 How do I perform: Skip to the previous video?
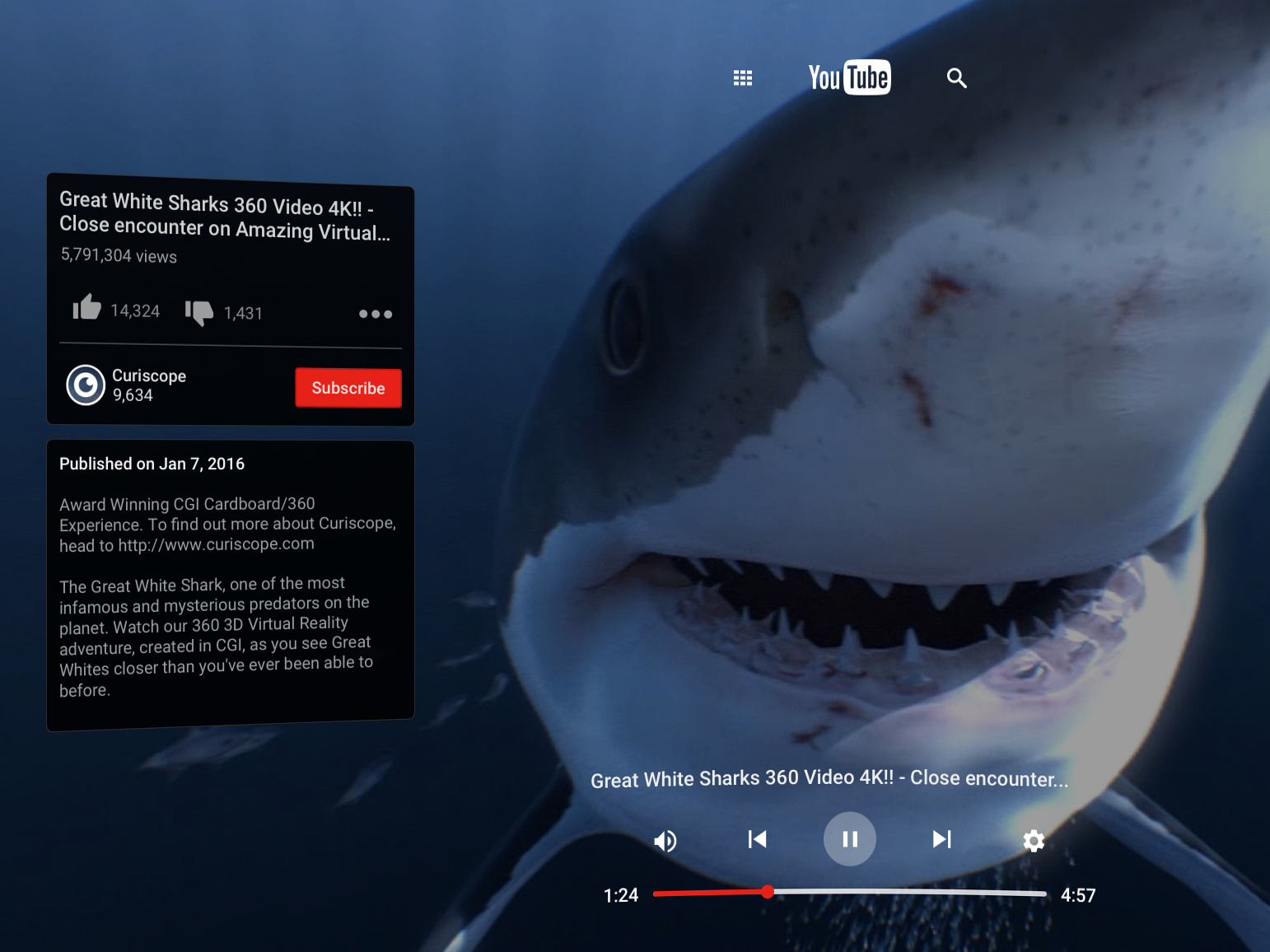click(757, 839)
